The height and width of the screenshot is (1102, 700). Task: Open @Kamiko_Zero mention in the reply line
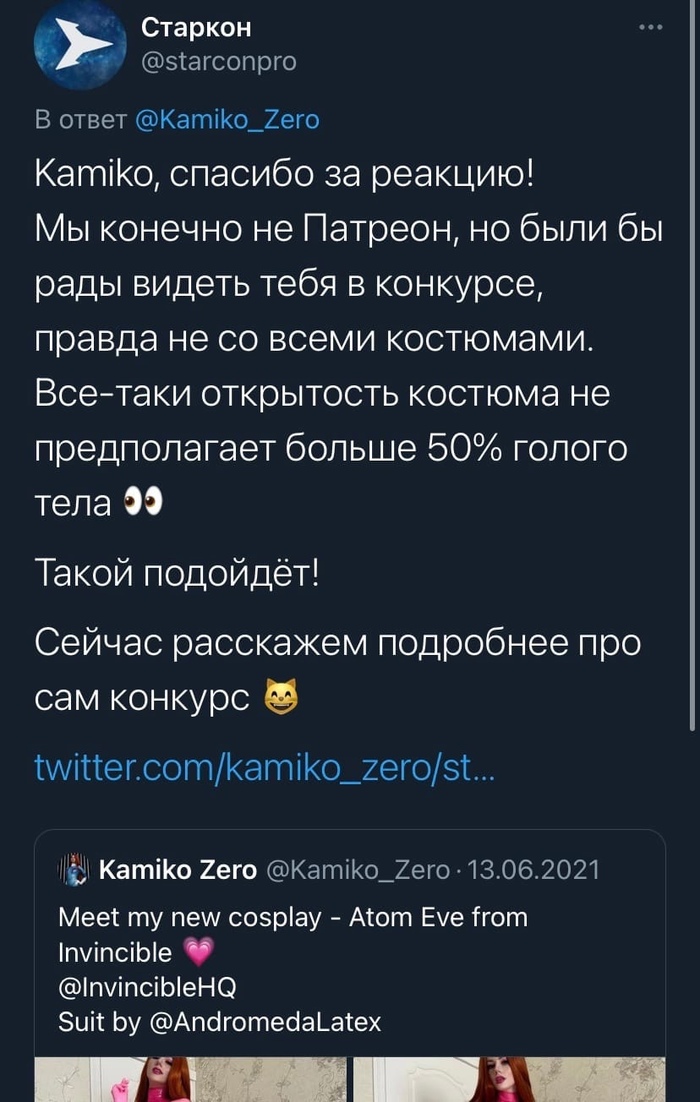coord(225,120)
